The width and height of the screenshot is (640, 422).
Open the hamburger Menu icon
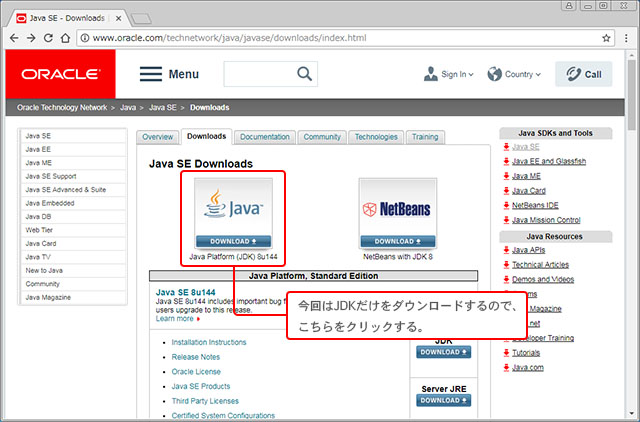point(151,74)
